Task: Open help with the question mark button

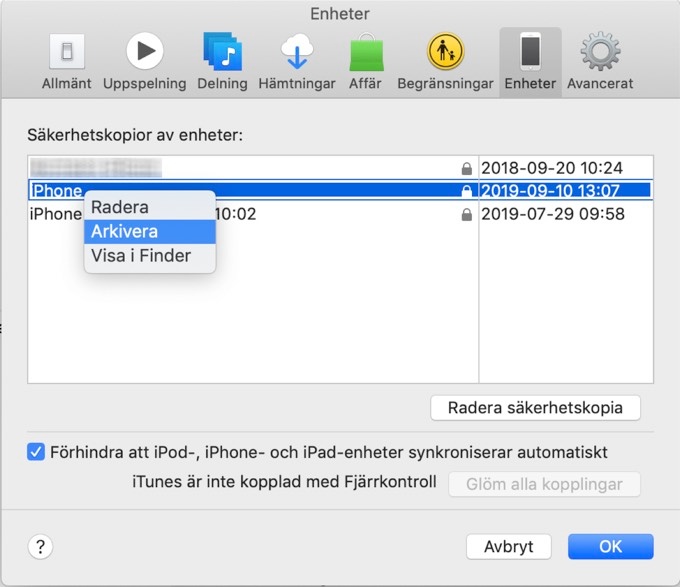Action: pyautogui.click(x=40, y=547)
